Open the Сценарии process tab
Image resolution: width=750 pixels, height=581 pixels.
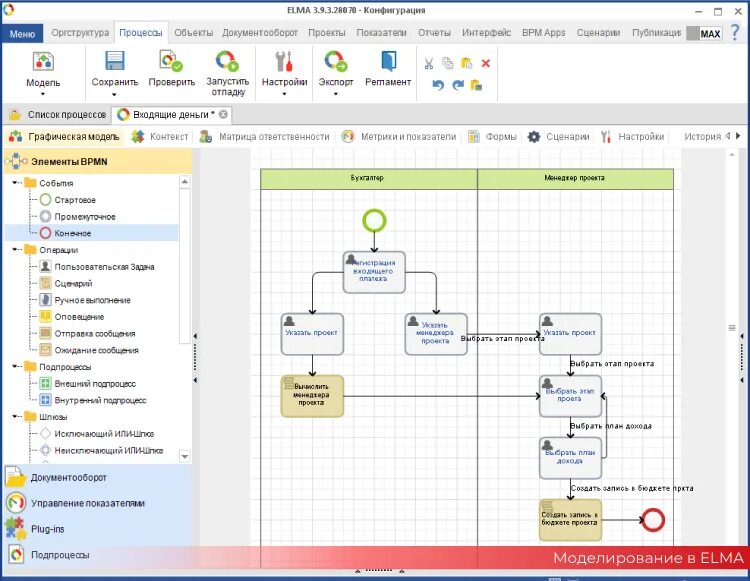pos(558,137)
